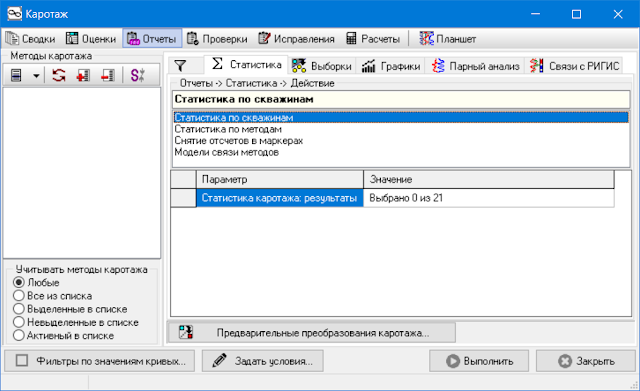640x391 pixels.
Task: Click the Закрыть button
Action: tap(586, 361)
